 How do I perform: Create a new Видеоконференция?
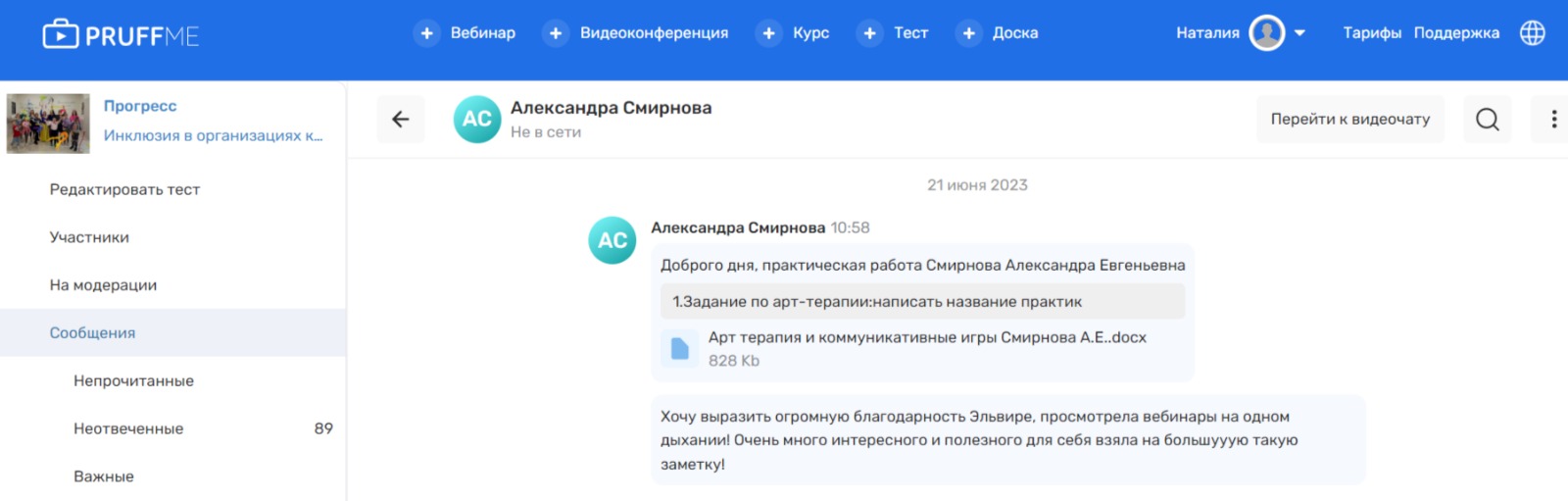pyautogui.click(x=654, y=33)
